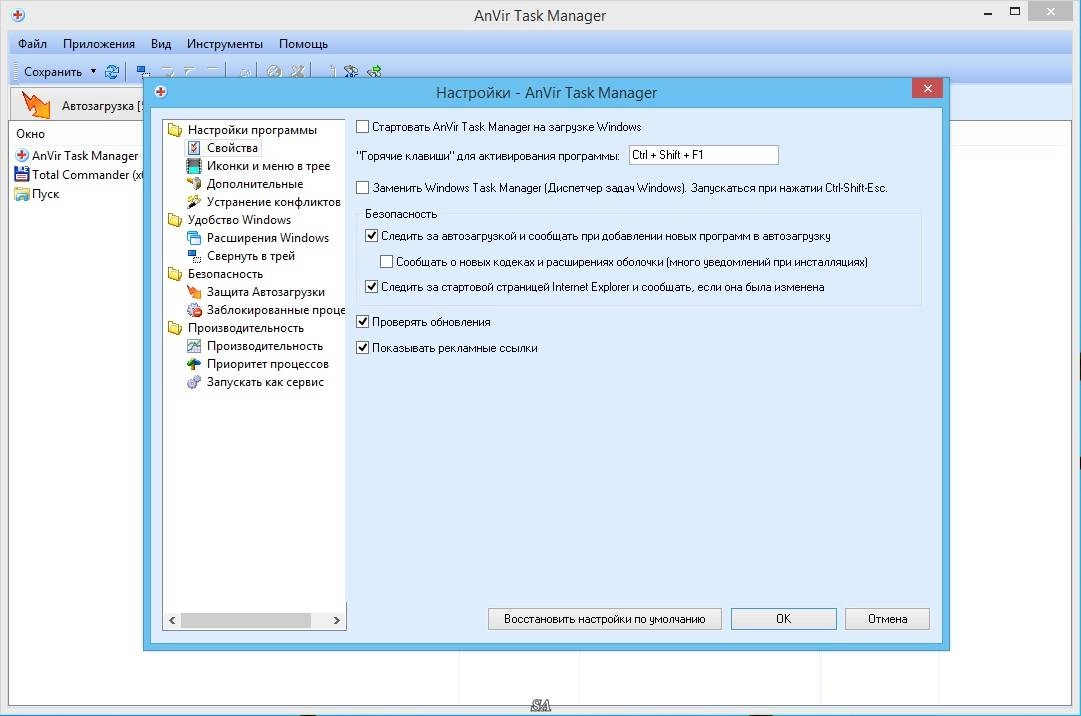Open the Сохранить dropdown arrow

click(x=93, y=71)
